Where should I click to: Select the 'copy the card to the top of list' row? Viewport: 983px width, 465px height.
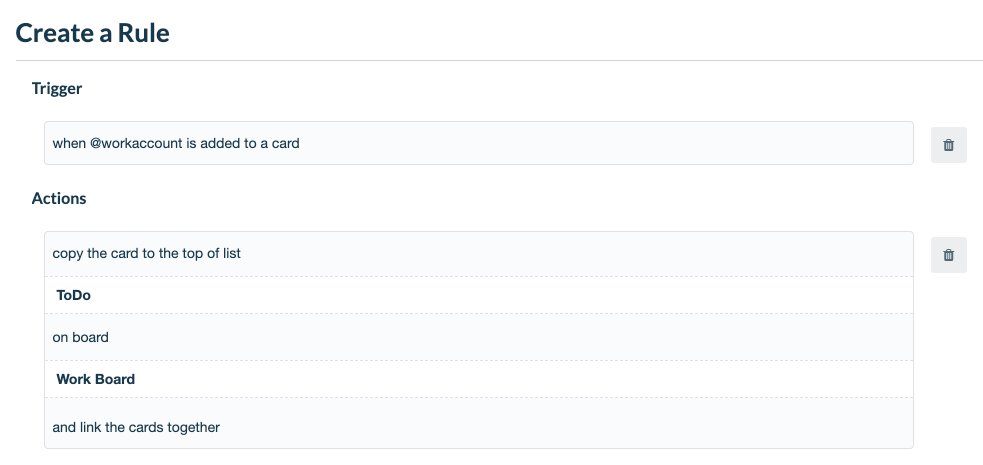[479, 254]
